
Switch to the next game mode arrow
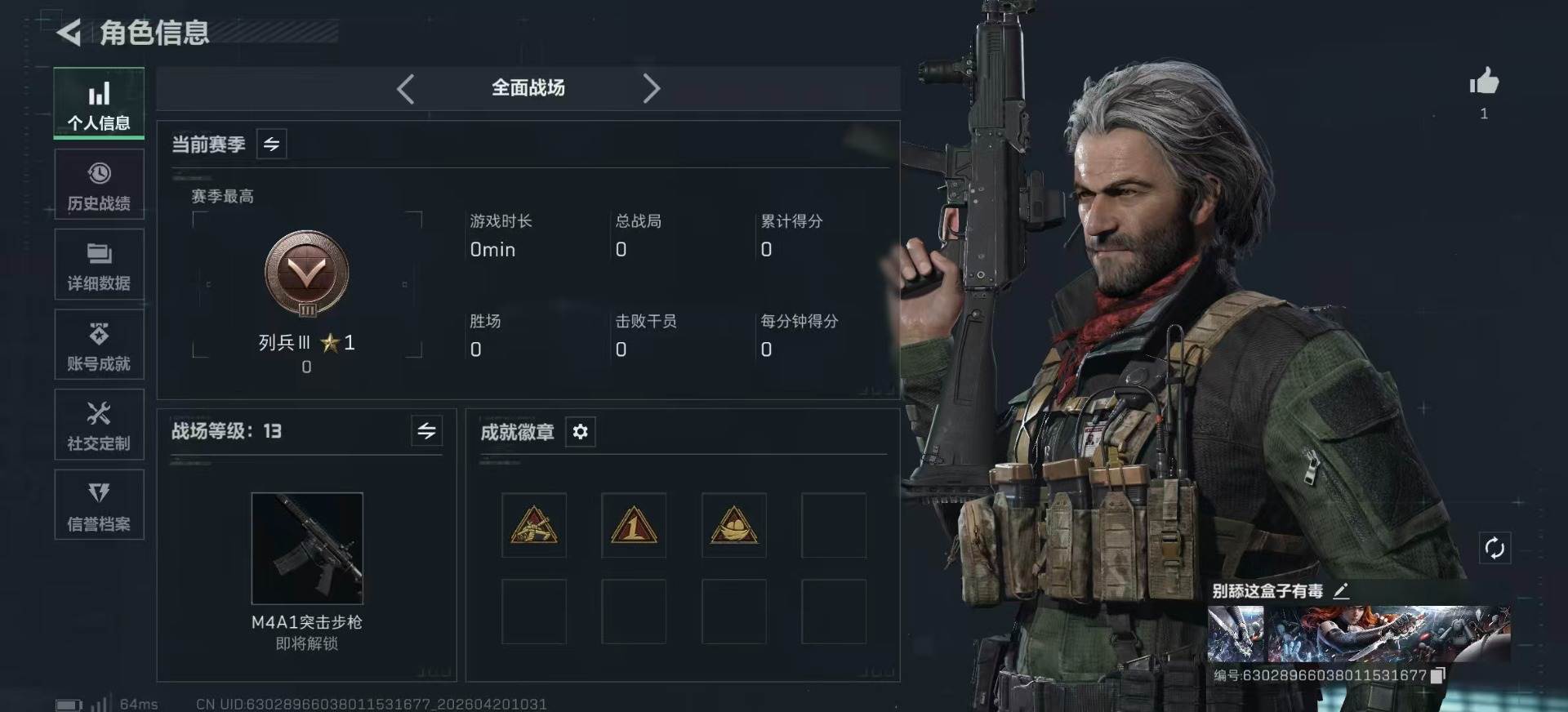651,88
